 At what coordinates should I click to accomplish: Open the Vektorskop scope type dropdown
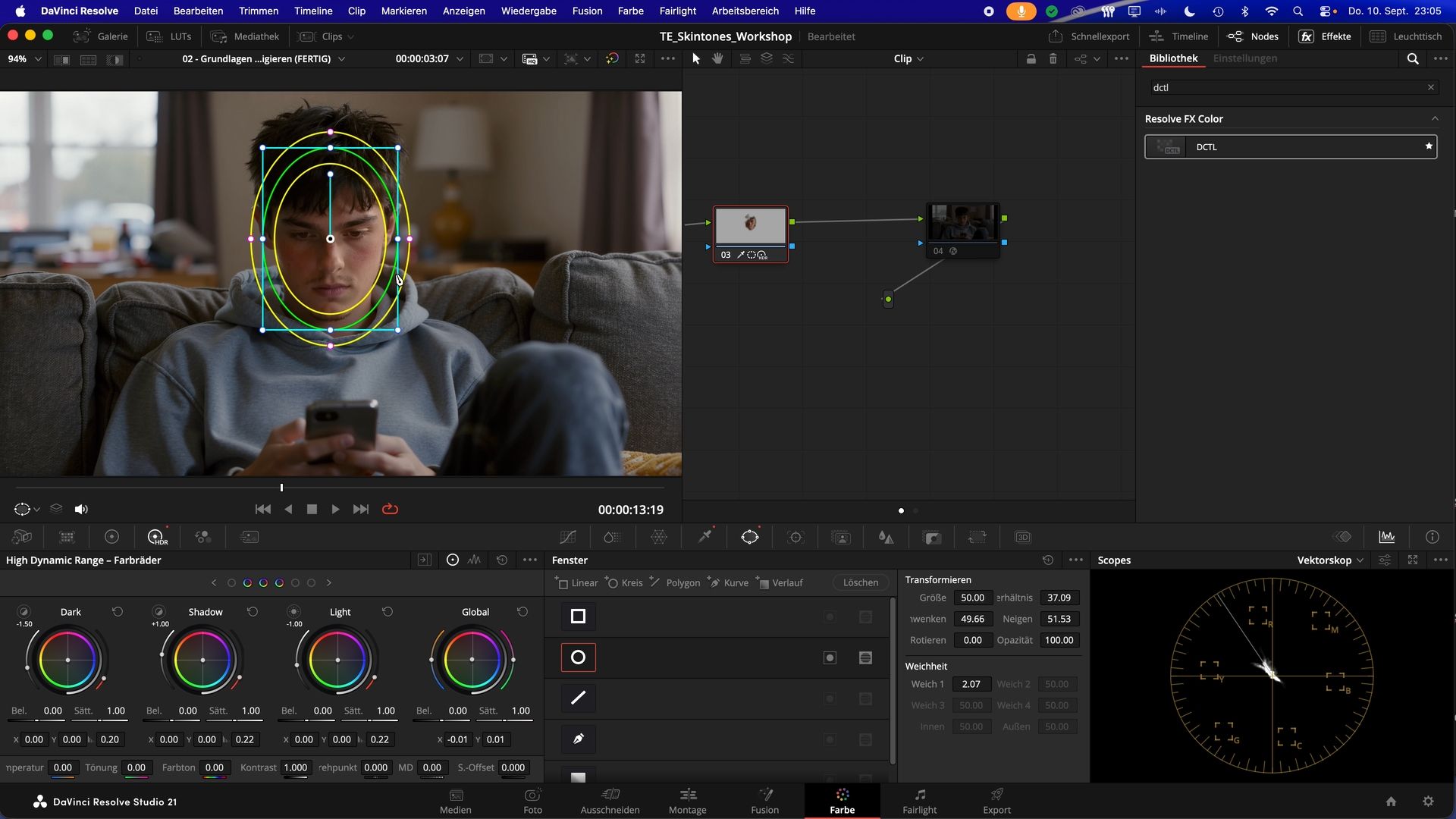(x=1330, y=560)
